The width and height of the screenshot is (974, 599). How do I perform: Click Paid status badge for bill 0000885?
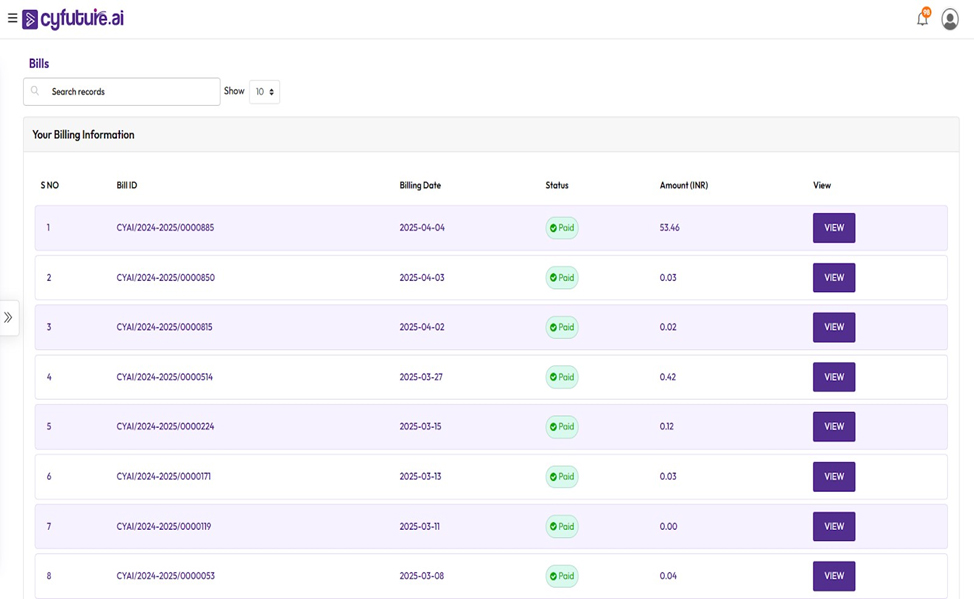tap(561, 228)
